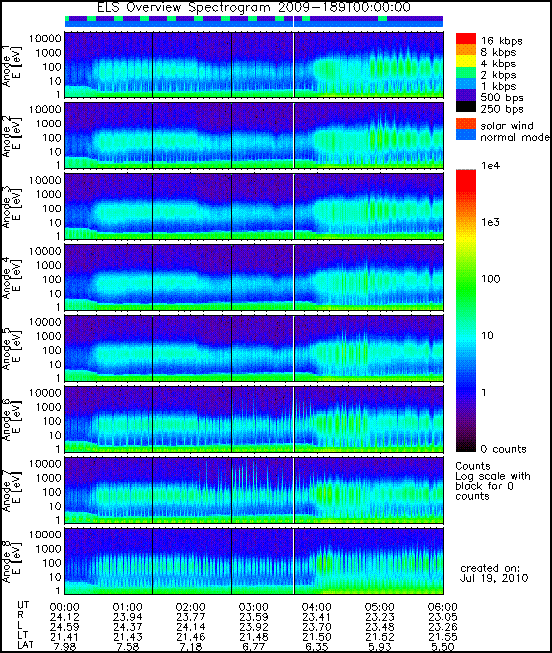Click the ELS Overview Spectrogram title

click(254, 7)
